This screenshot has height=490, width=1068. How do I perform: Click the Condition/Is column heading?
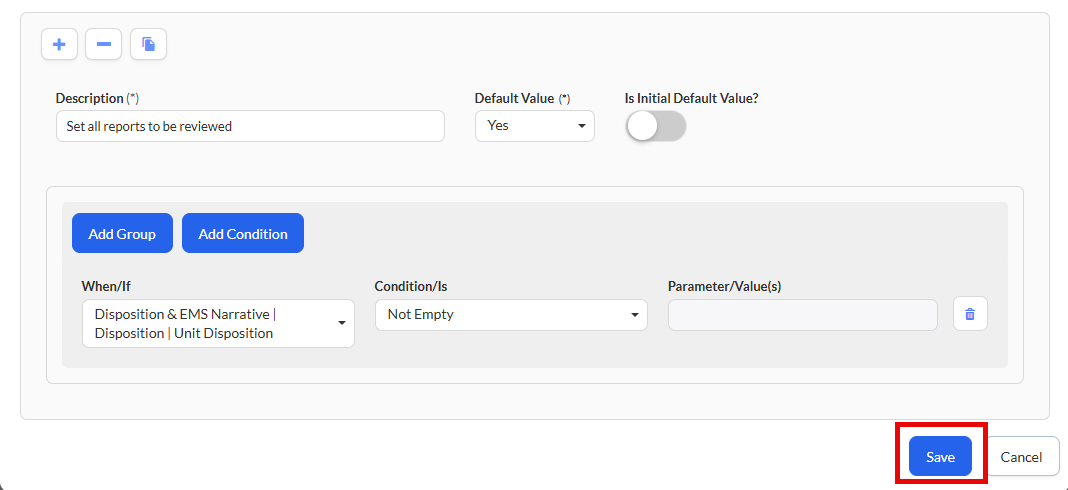pyautogui.click(x=410, y=286)
